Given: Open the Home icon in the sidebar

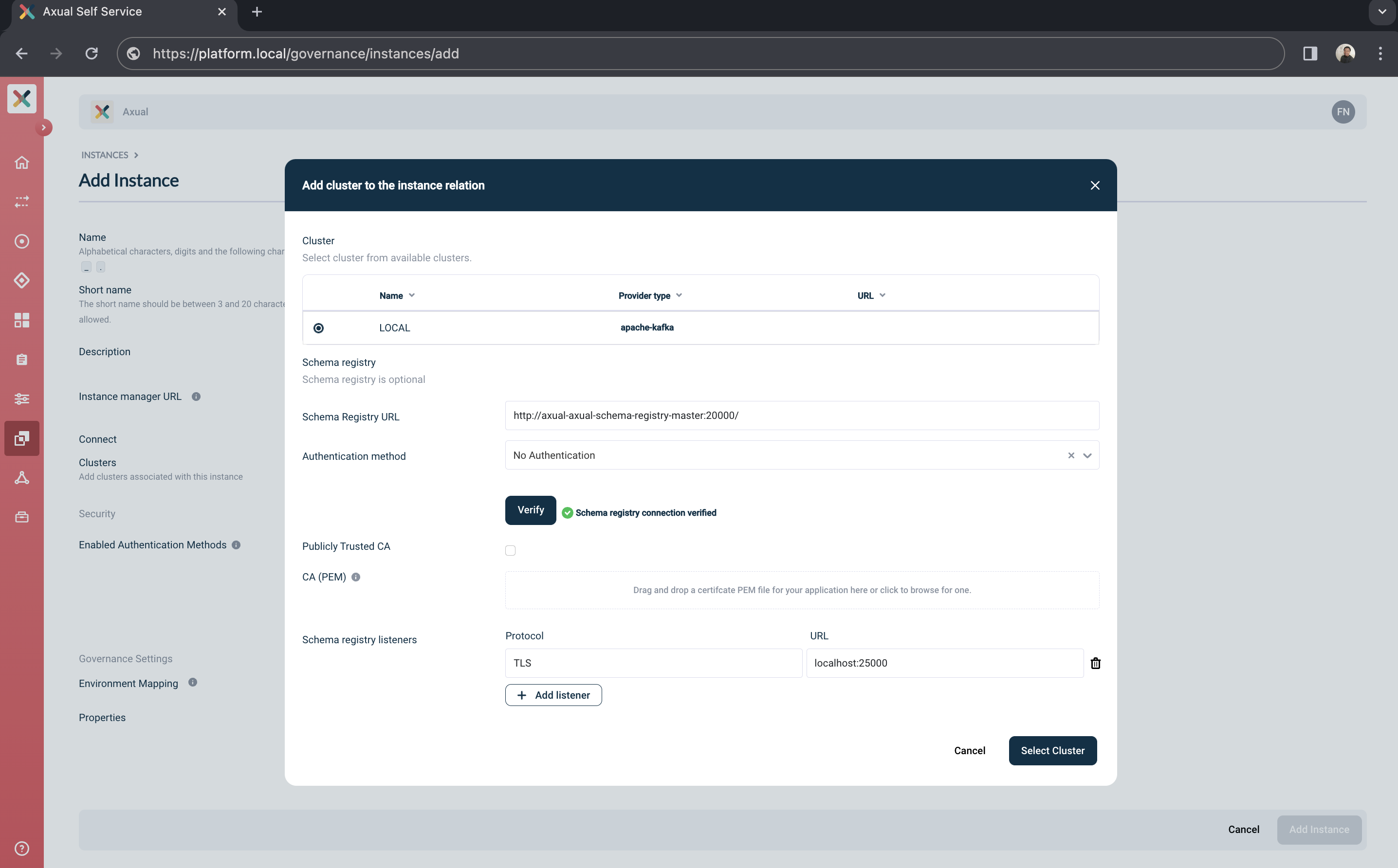Looking at the screenshot, I should coord(22,163).
